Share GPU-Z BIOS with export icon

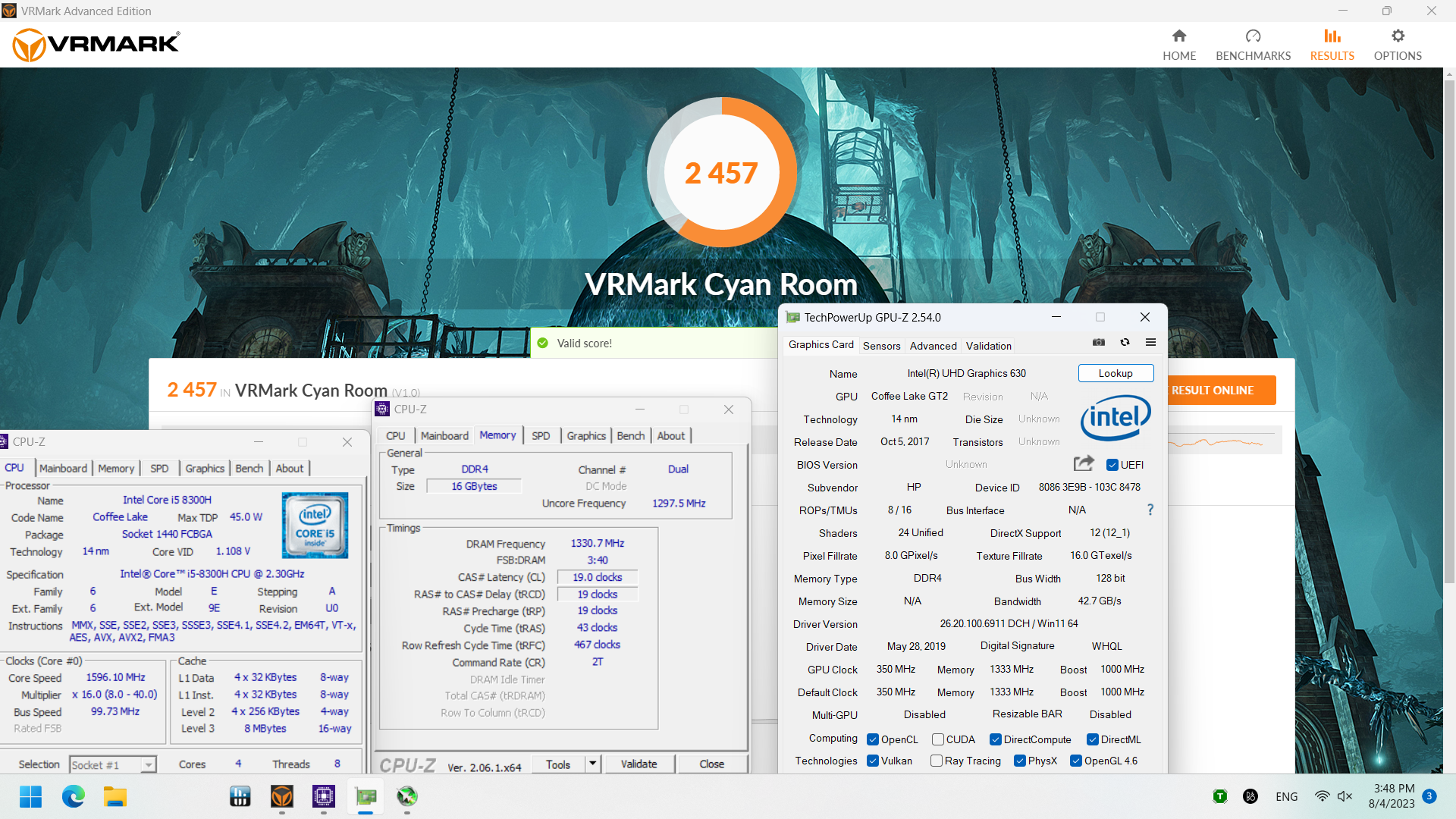pos(1084,463)
